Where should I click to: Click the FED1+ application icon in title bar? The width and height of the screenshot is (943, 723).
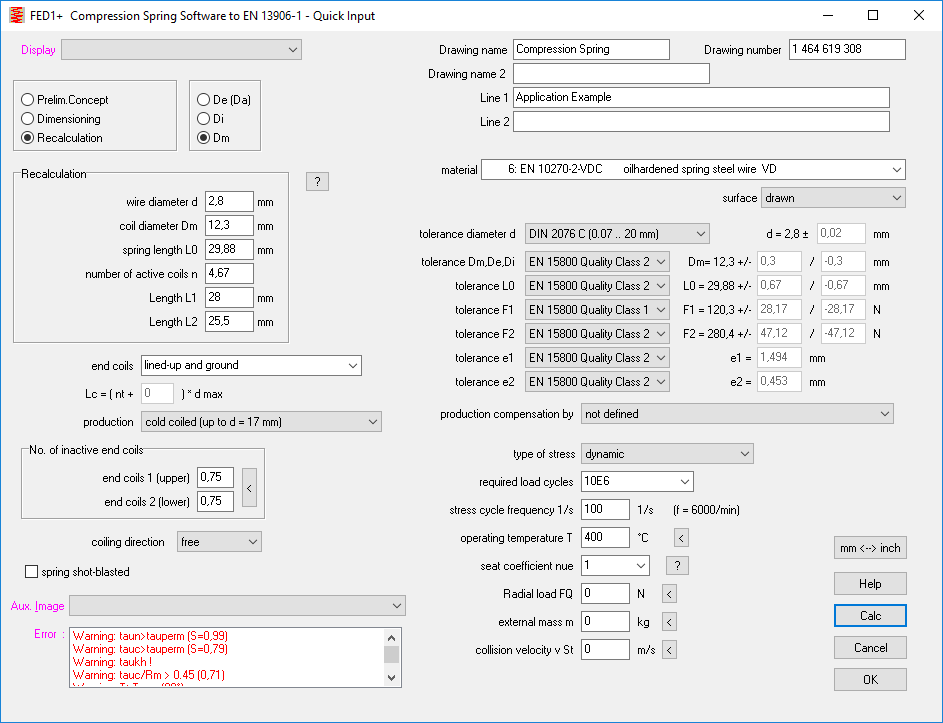15,16
